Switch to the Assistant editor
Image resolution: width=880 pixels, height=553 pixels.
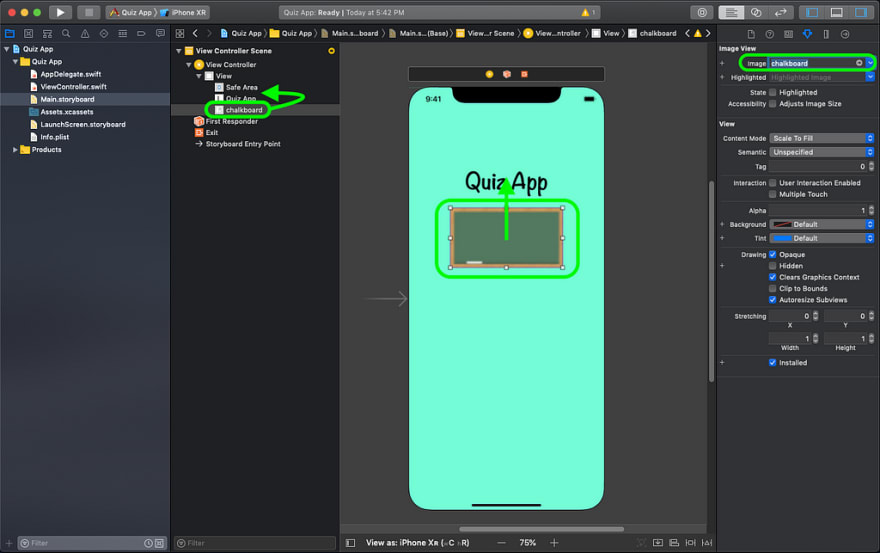[x=756, y=12]
